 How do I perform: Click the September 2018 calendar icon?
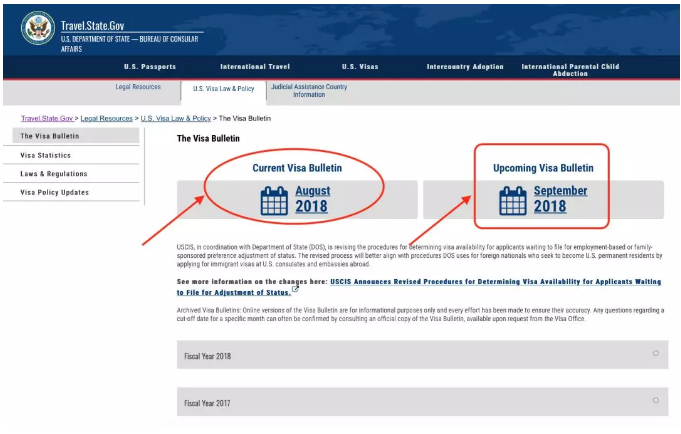(x=513, y=201)
